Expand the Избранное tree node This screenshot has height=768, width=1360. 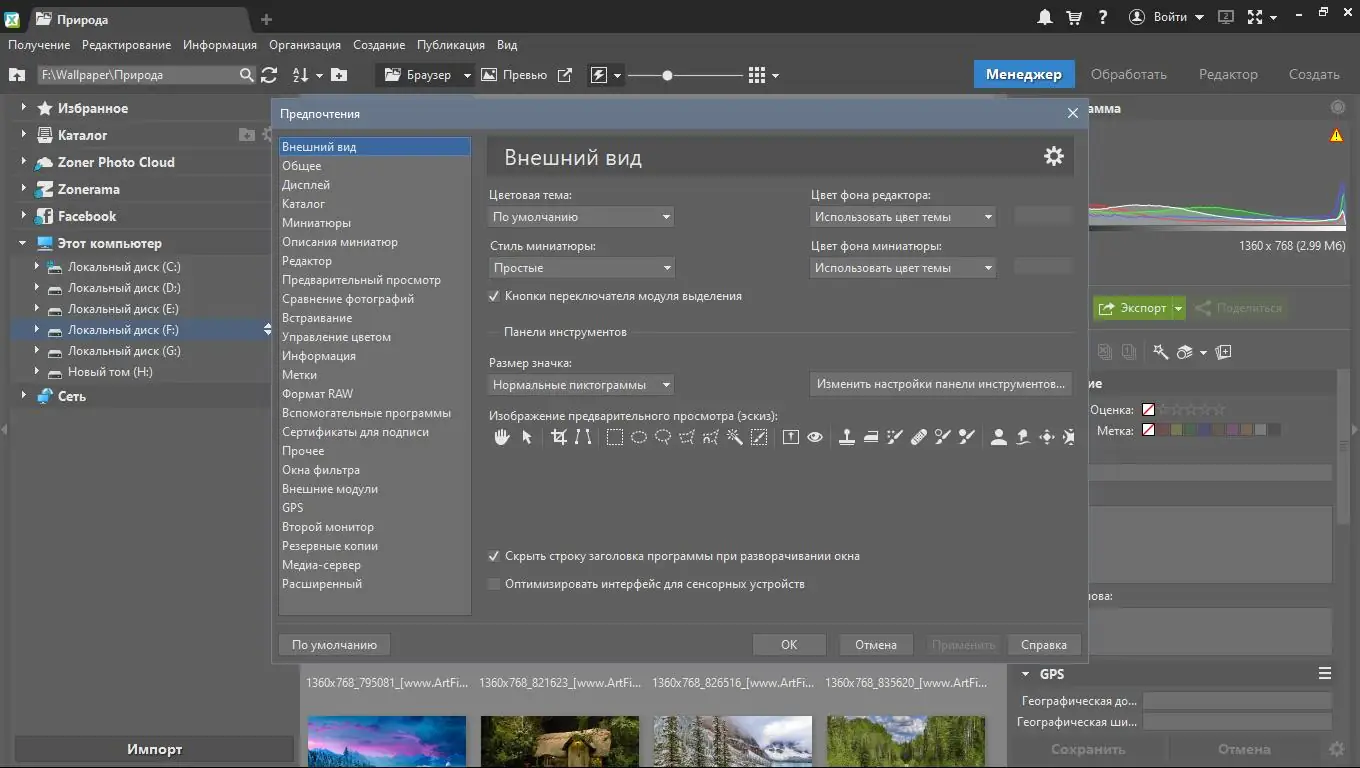tap(23, 108)
